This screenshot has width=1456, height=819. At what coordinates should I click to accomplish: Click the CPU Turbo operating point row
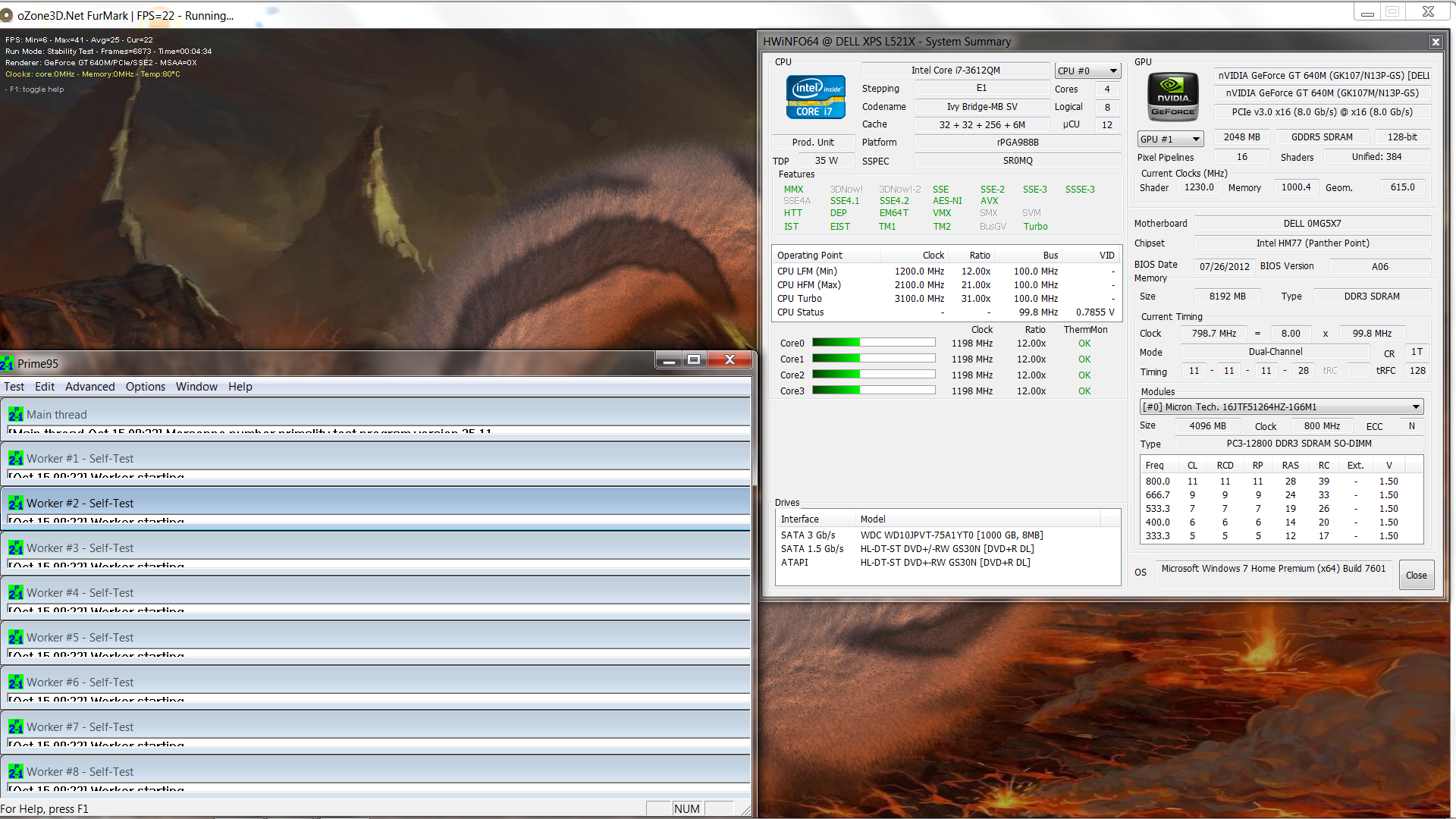tap(946, 299)
